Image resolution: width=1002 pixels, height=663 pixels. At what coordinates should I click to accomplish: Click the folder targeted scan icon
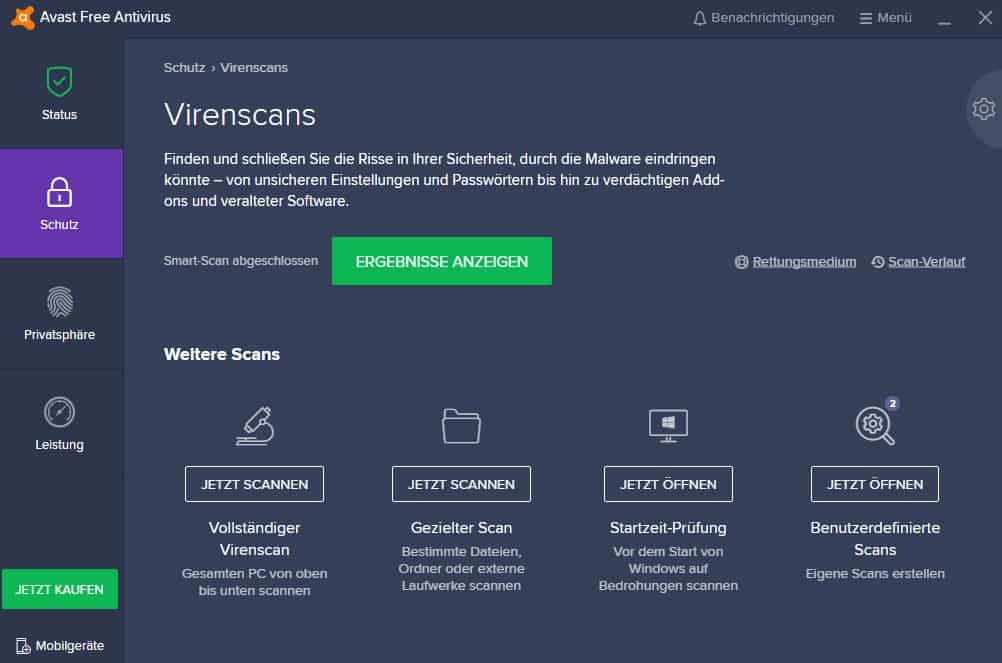click(461, 425)
